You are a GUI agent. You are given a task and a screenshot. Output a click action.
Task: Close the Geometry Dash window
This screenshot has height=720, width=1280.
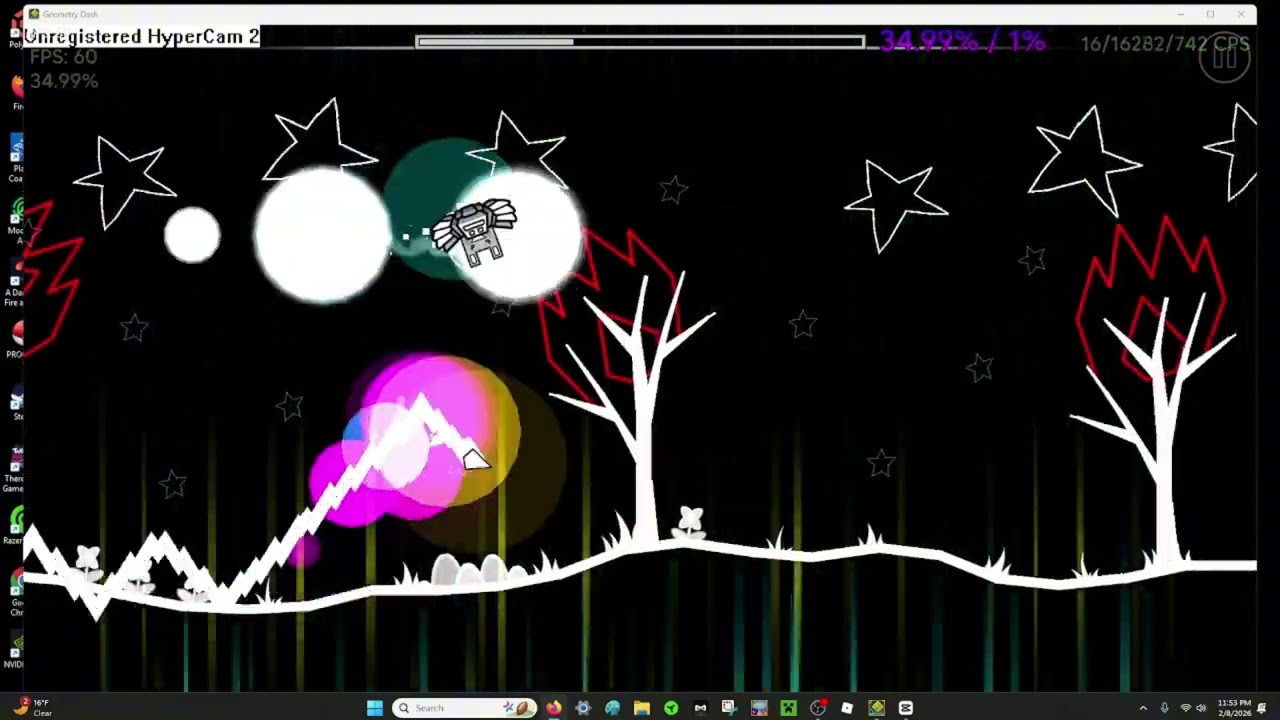(1242, 14)
